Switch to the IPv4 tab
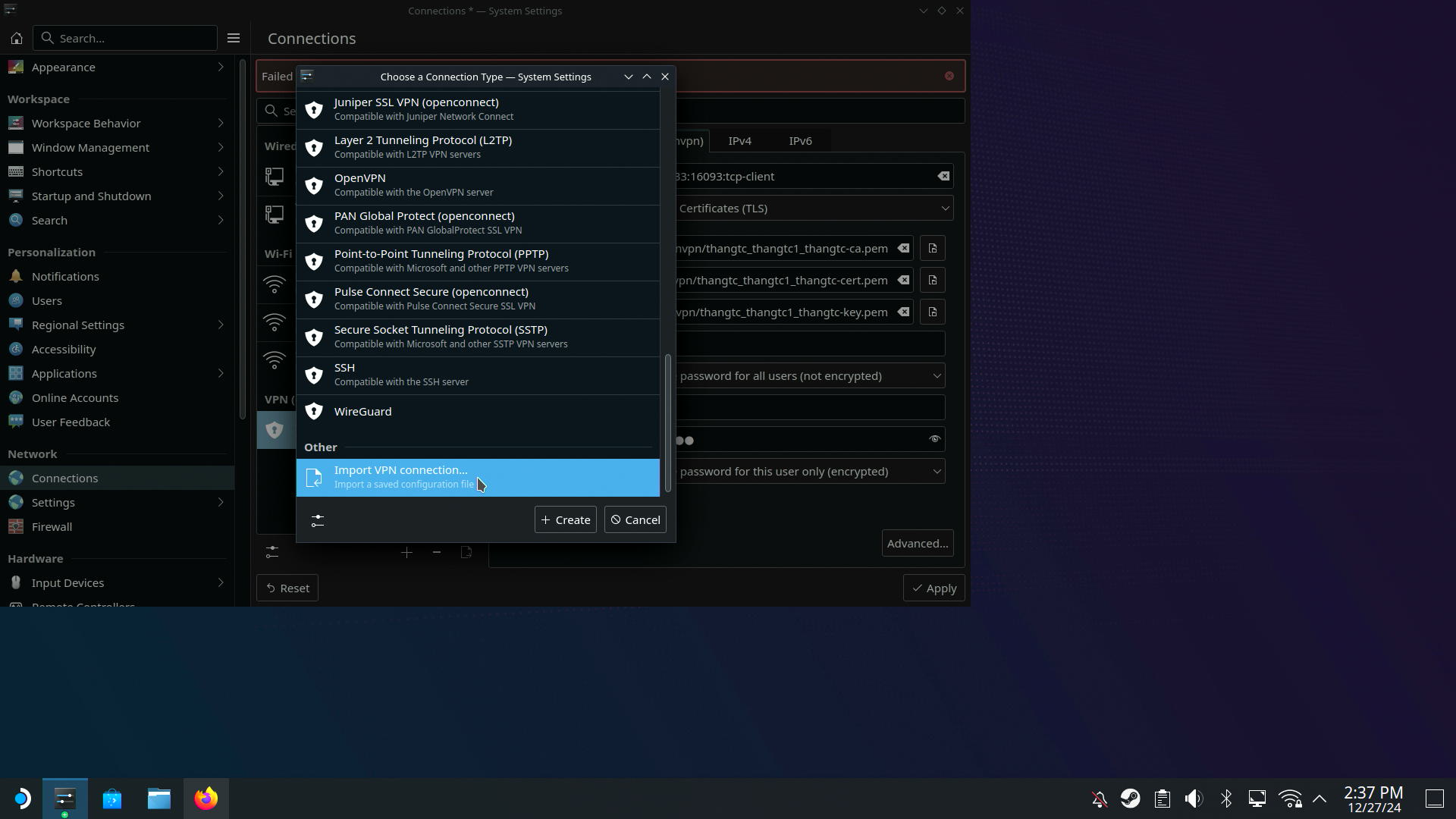The width and height of the screenshot is (1456, 819). point(739,141)
